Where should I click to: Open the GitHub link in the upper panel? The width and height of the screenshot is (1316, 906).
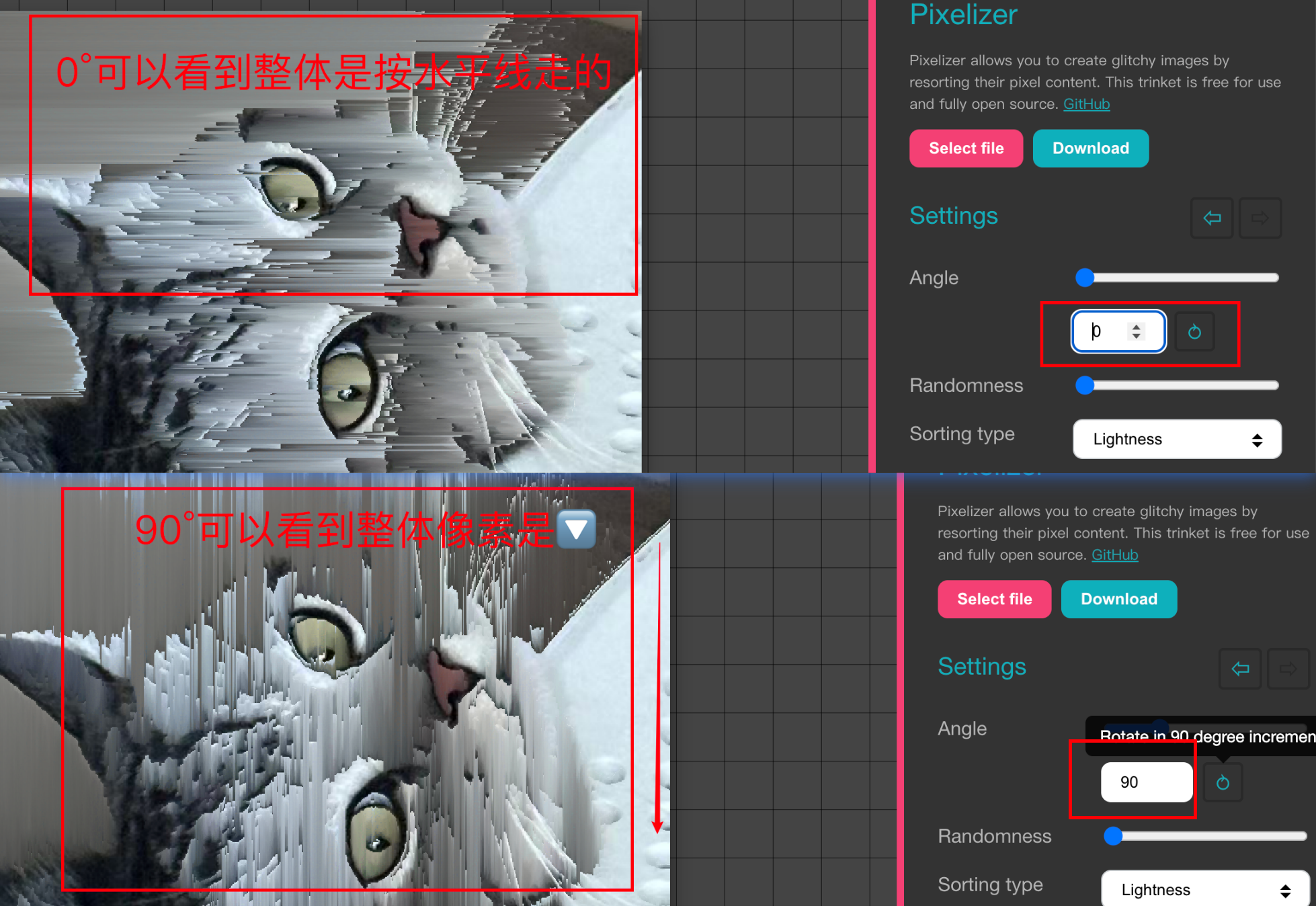tap(1086, 104)
